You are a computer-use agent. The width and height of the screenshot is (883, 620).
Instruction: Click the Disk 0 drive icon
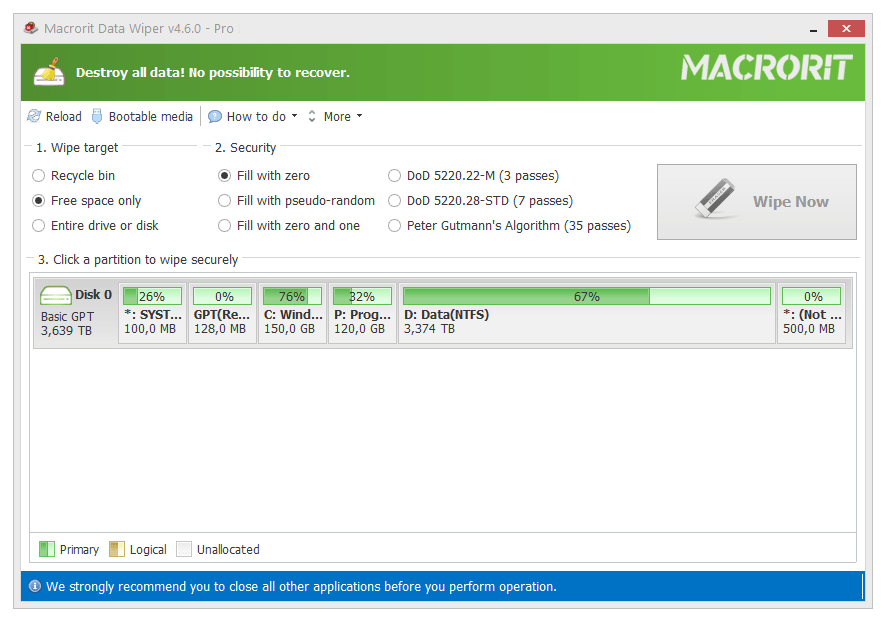point(56,295)
